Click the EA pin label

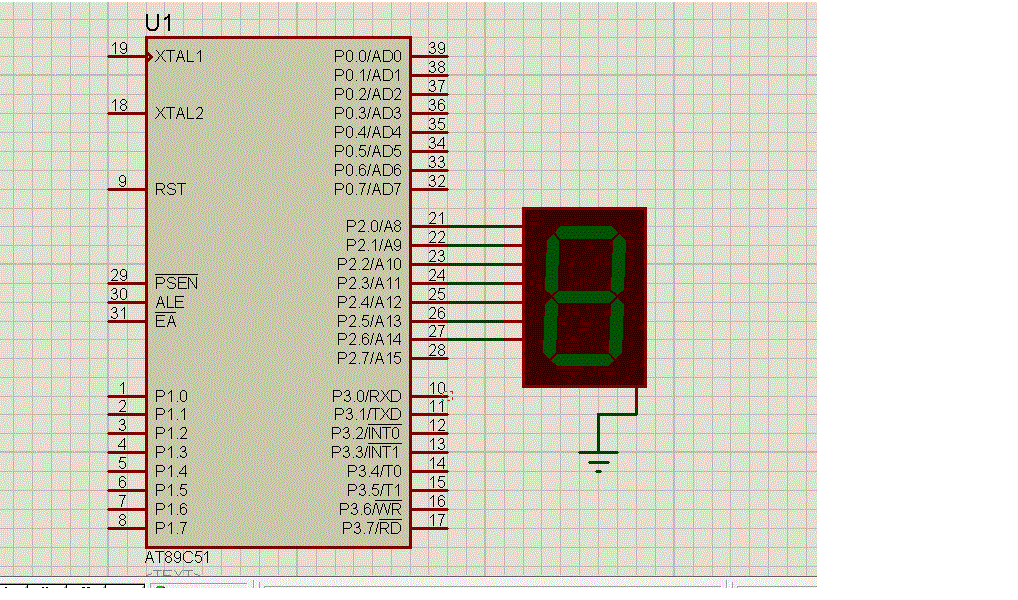pos(166,321)
